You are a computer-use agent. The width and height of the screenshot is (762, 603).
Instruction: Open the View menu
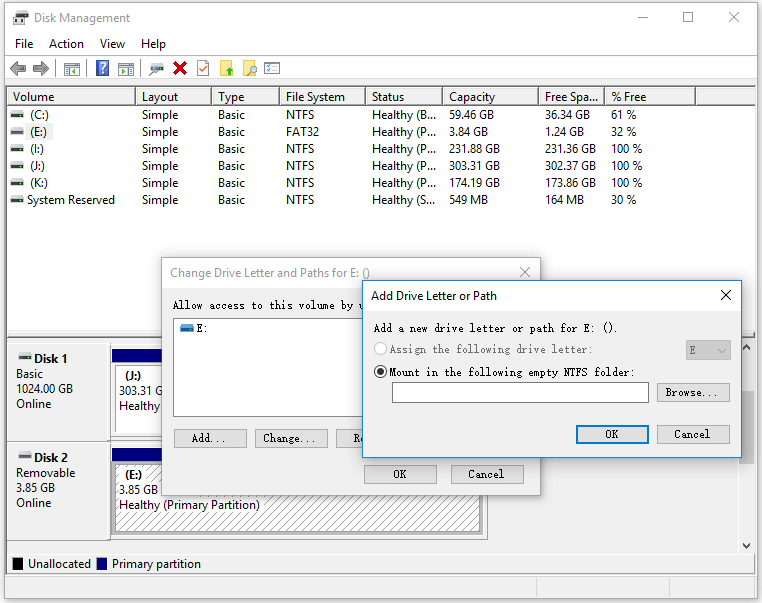click(112, 44)
